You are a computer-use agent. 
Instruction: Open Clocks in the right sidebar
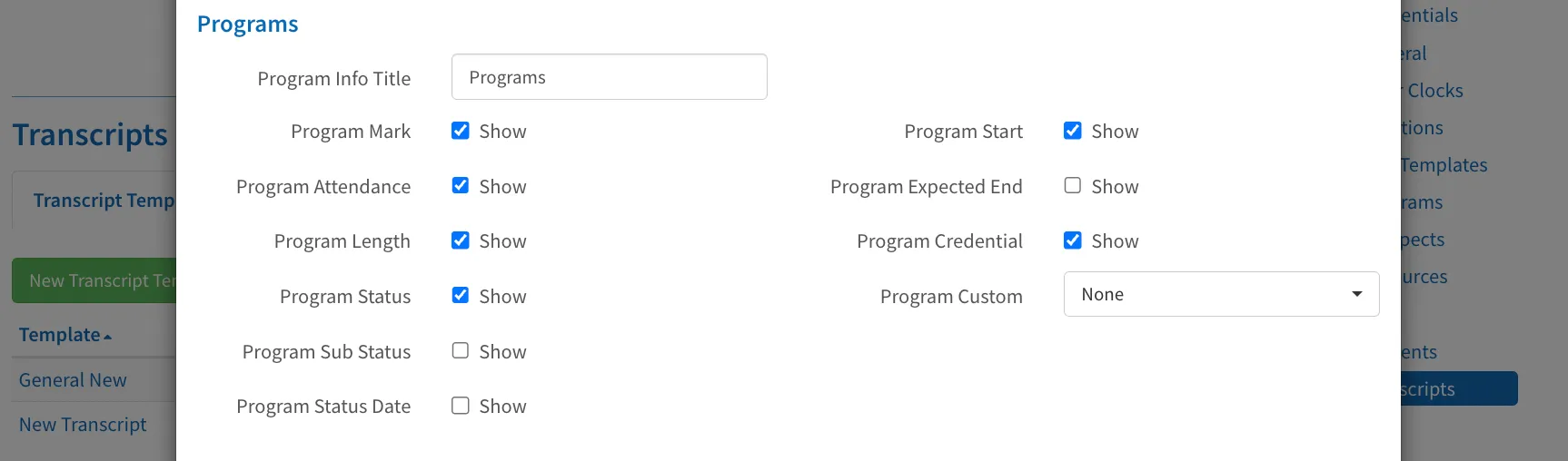pyautogui.click(x=1434, y=91)
